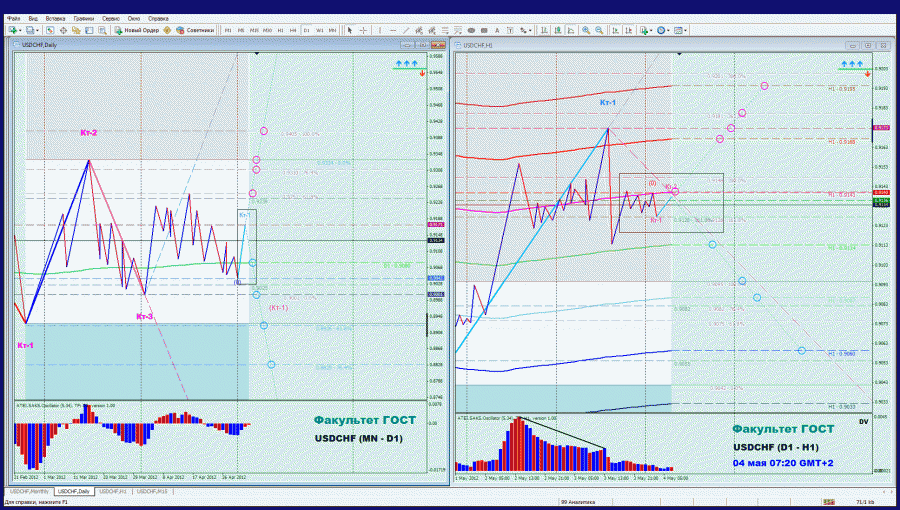Switch to M15 timeframe
The height and width of the screenshot is (510, 900).
pyautogui.click(x=254, y=30)
